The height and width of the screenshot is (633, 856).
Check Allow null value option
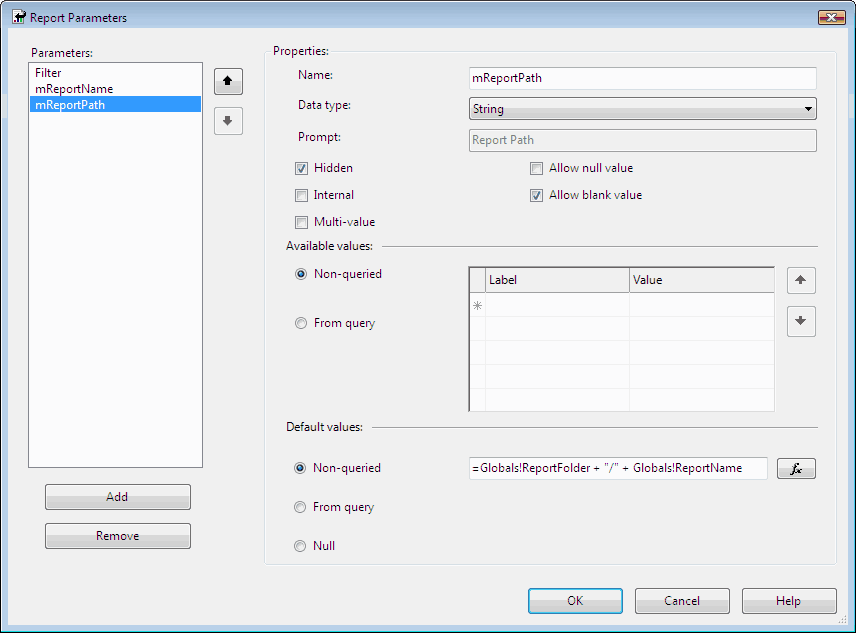pos(536,168)
